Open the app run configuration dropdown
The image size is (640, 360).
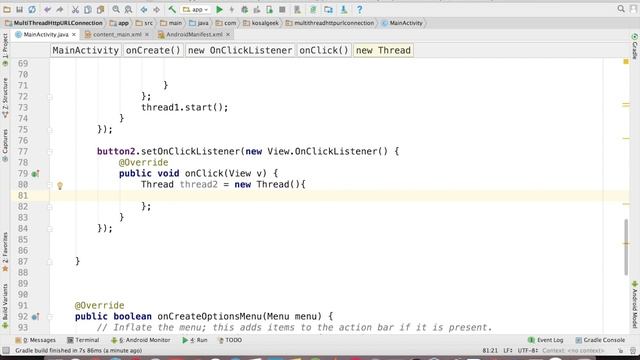pyautogui.click(x=196, y=9)
